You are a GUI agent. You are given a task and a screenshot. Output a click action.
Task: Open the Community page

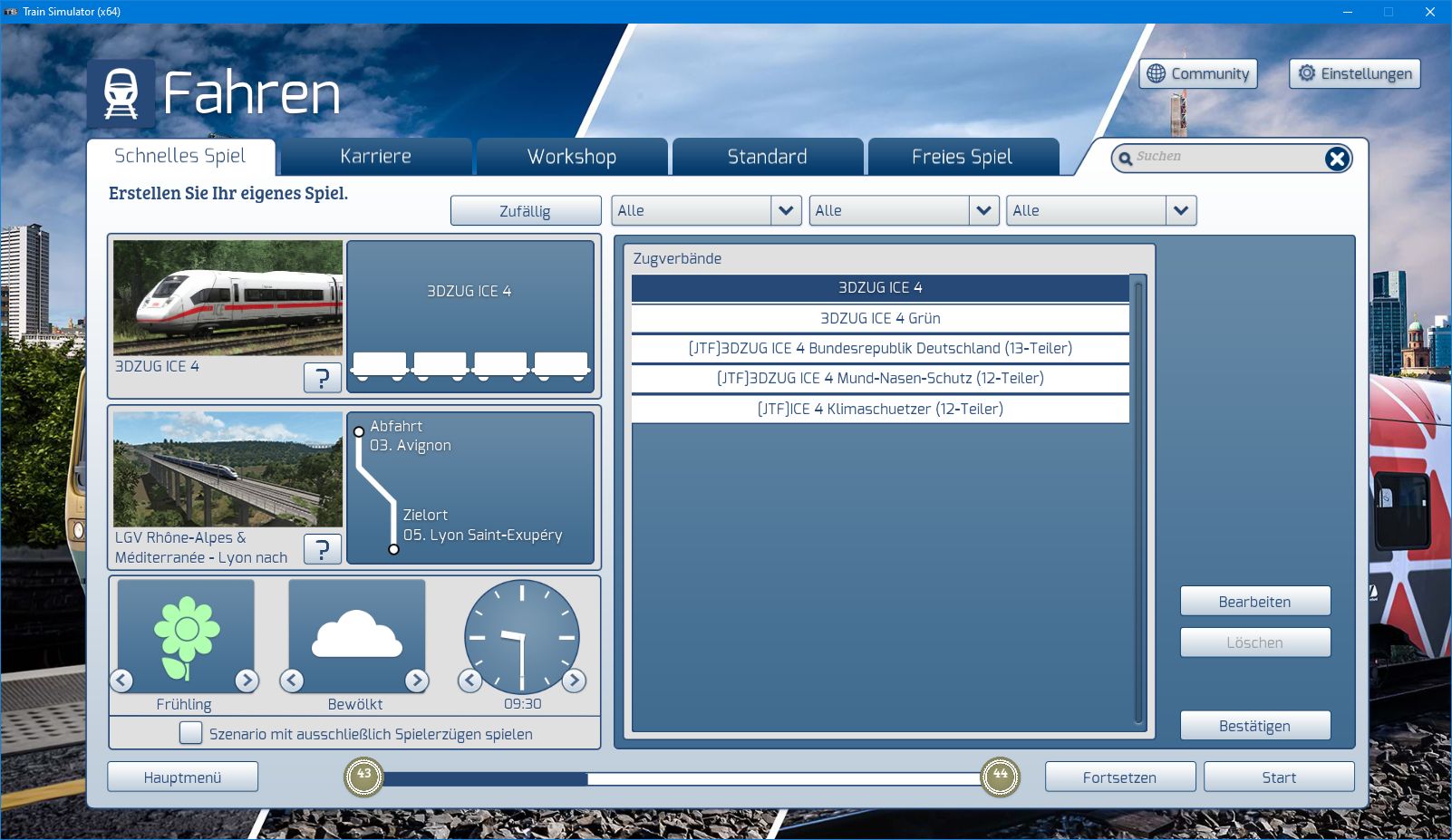tap(1198, 73)
